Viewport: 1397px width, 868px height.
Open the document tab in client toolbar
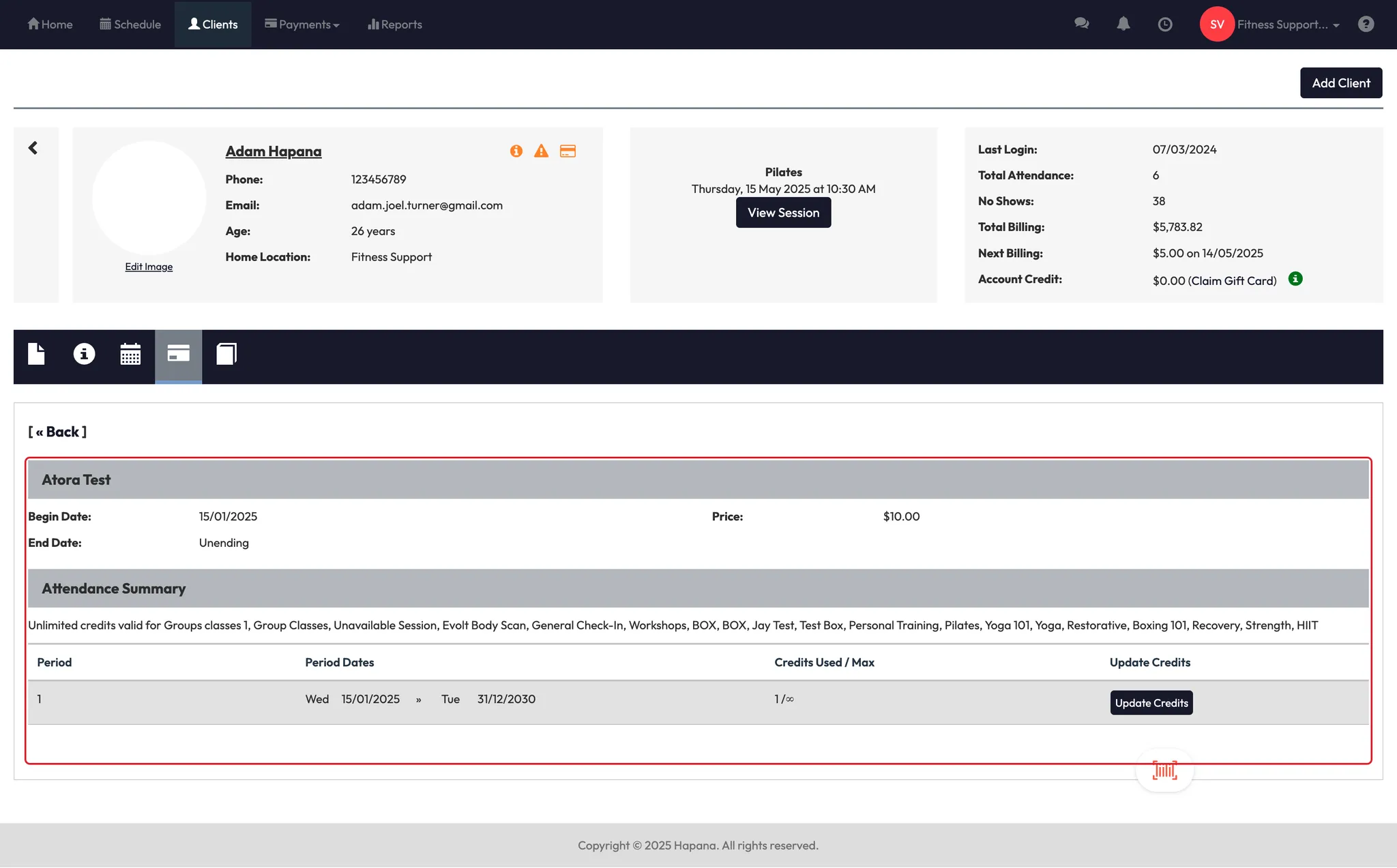[36, 354]
